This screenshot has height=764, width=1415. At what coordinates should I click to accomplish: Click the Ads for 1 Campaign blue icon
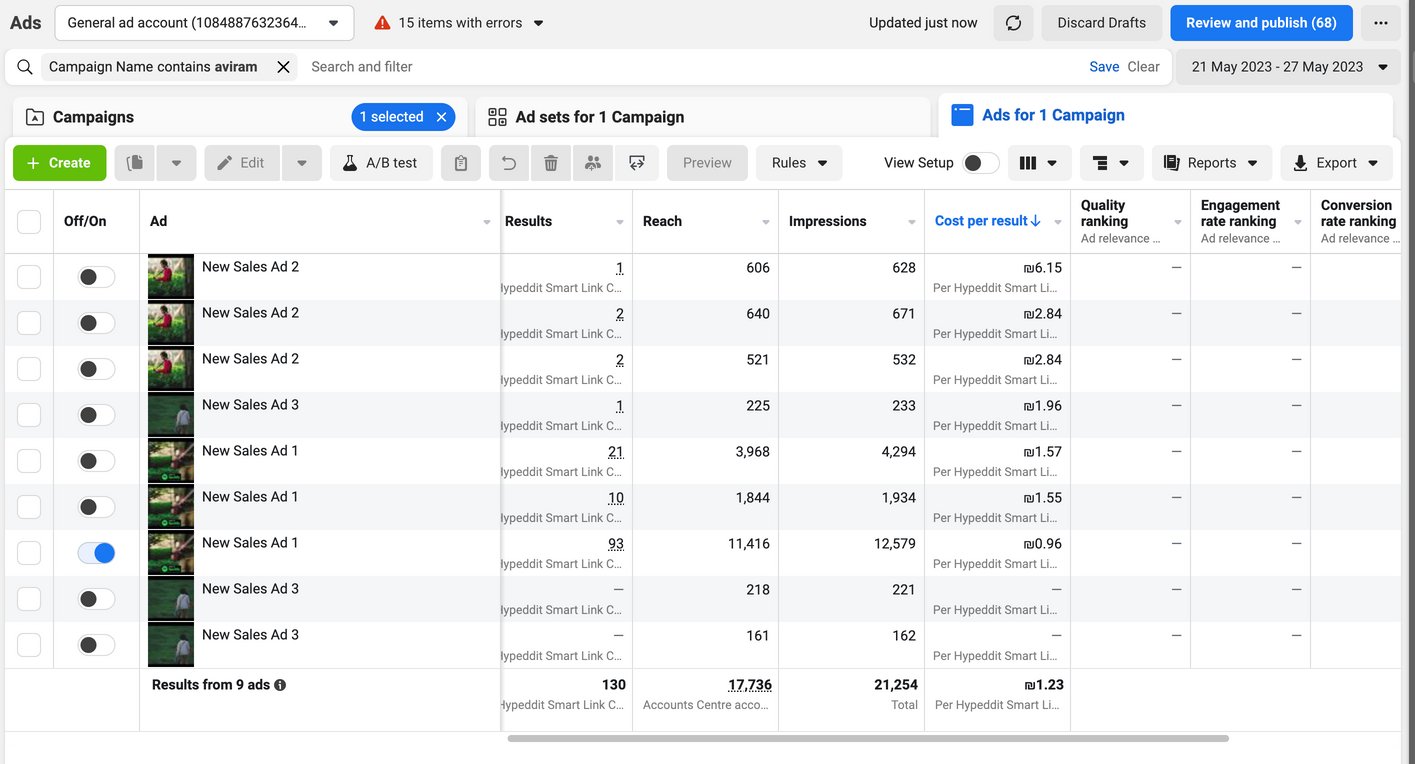coord(962,115)
